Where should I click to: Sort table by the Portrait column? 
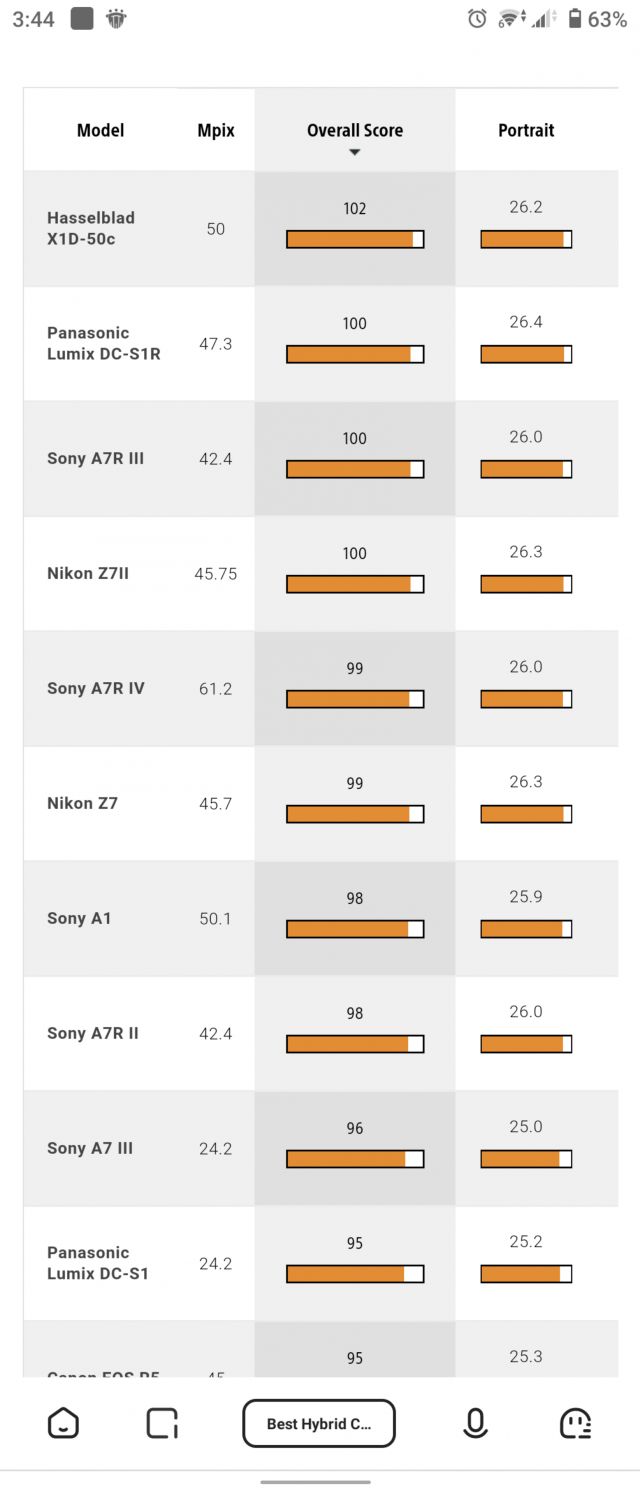(526, 130)
